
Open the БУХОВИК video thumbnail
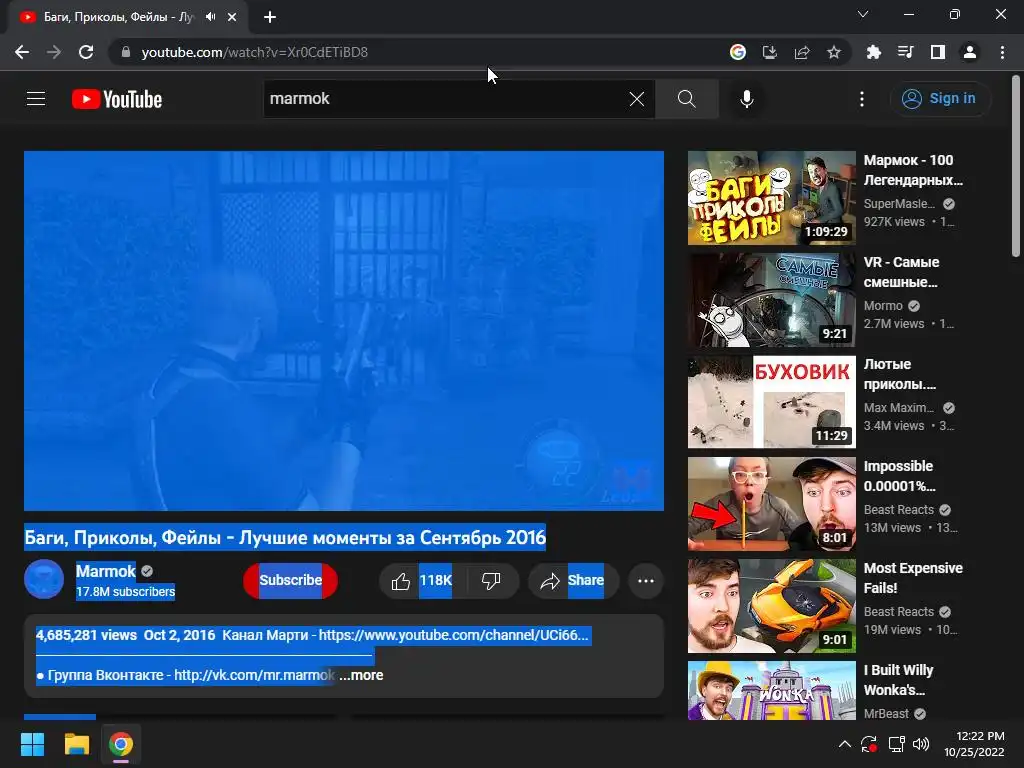771,402
